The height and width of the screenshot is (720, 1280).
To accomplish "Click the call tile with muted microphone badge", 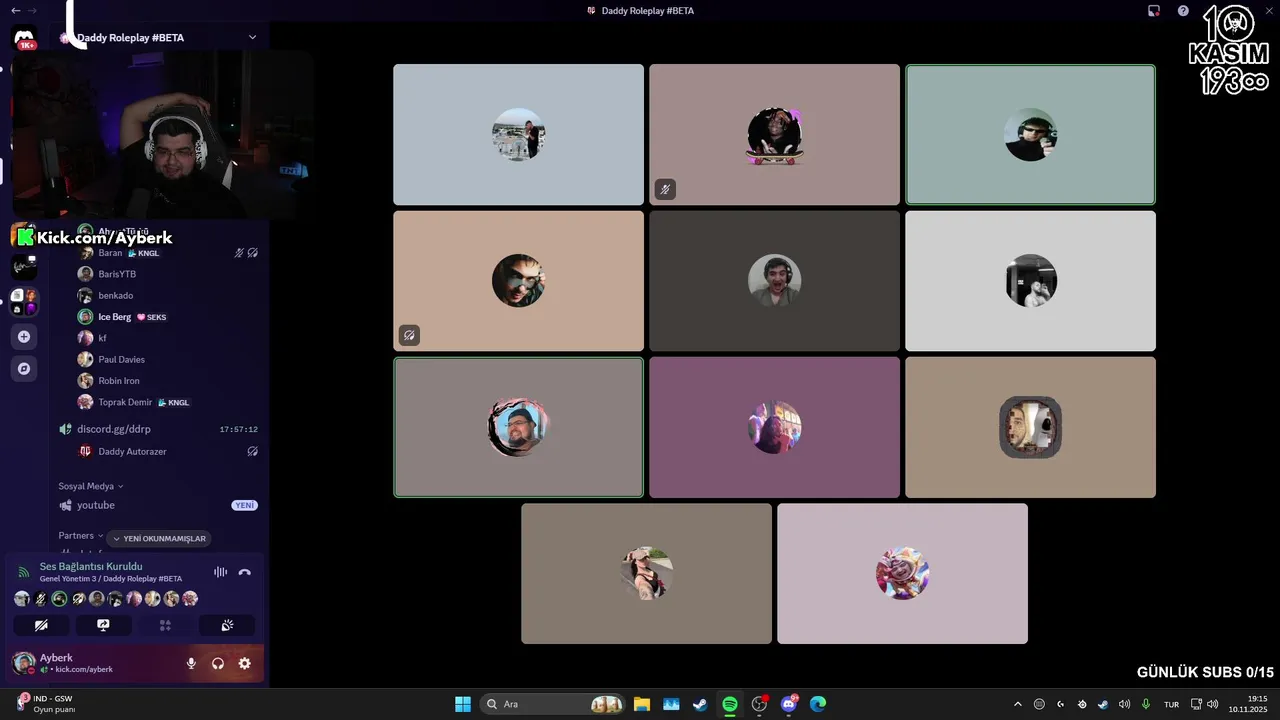I will pyautogui.click(x=774, y=135).
